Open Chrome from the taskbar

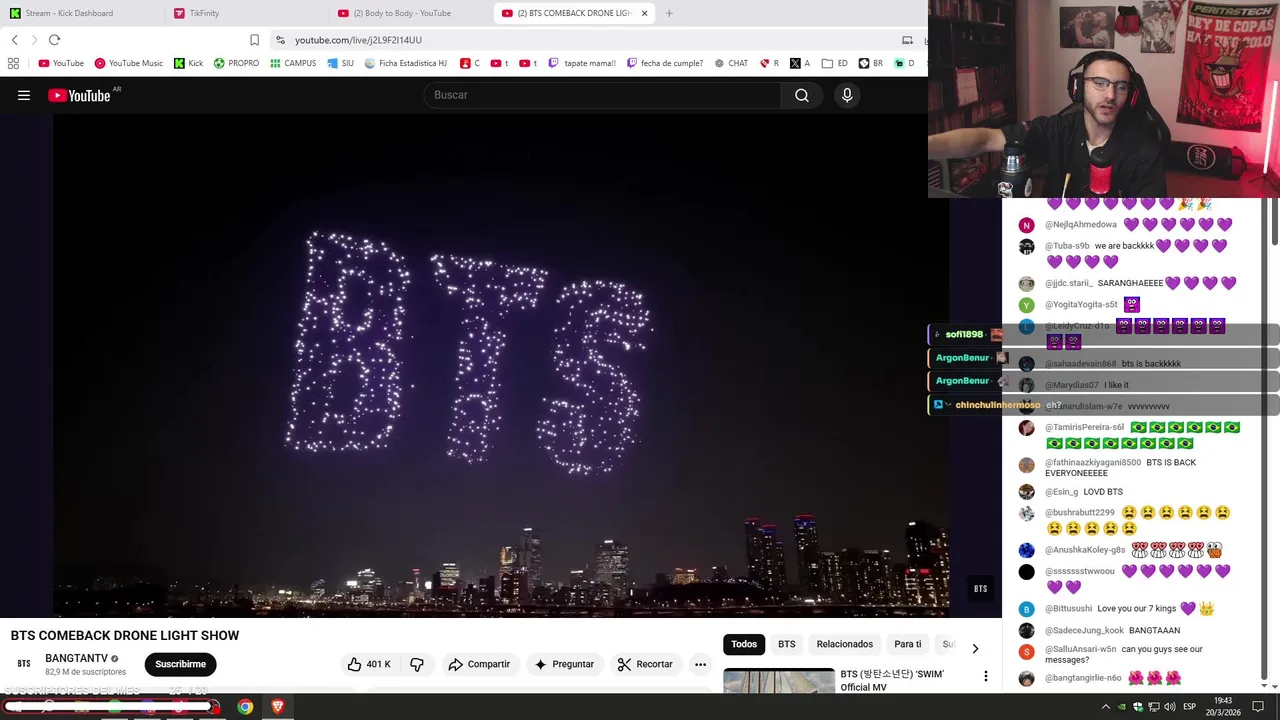pyautogui.click(x=245, y=707)
